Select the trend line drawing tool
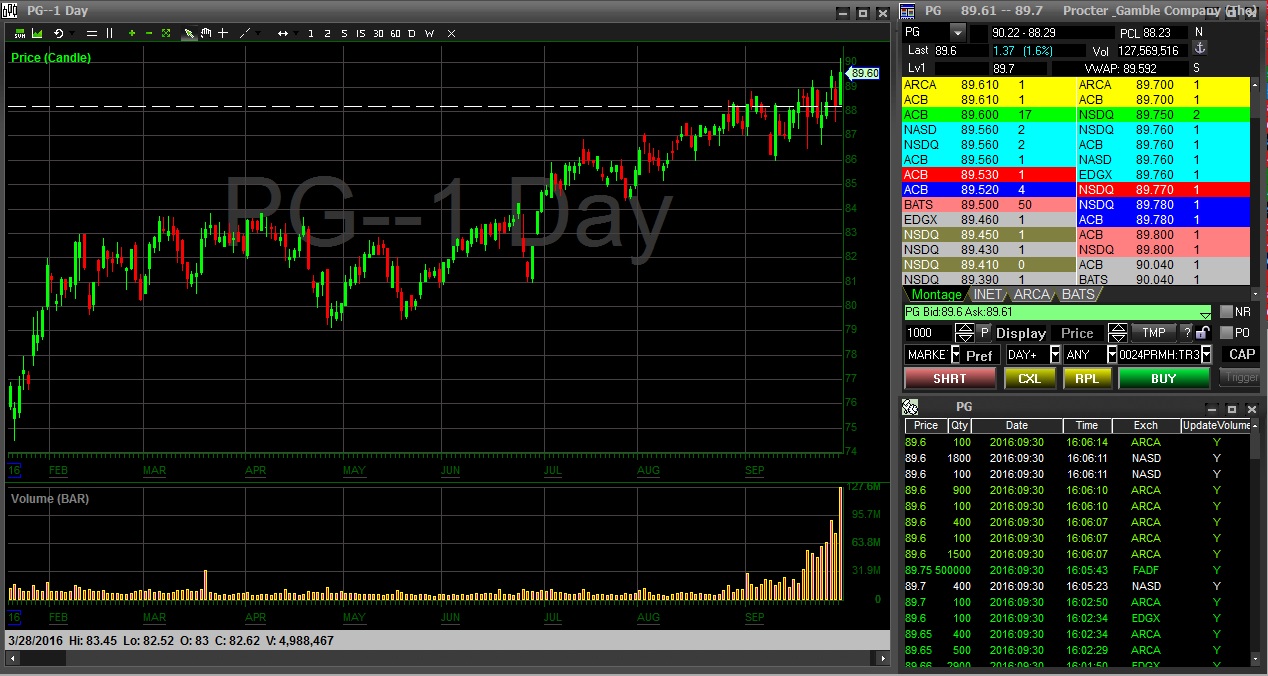The width and height of the screenshot is (1268, 676). [245, 33]
